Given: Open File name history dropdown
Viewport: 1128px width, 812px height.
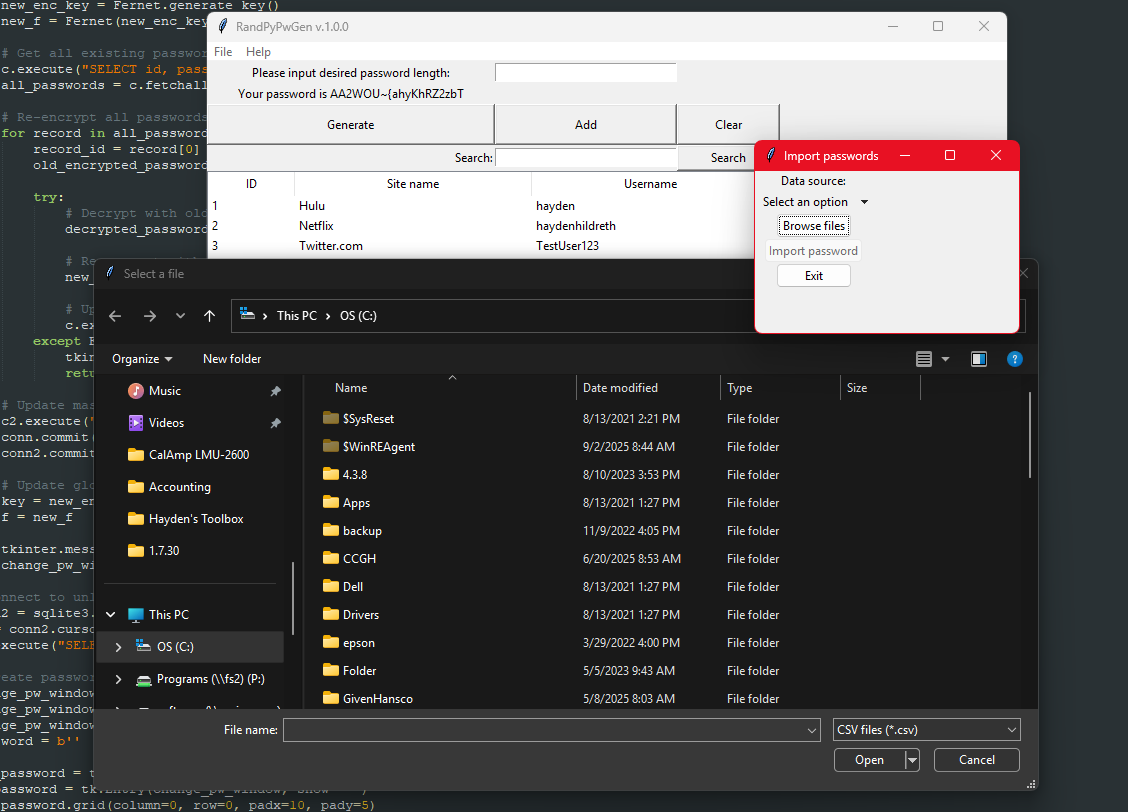Looking at the screenshot, I should 812,730.
